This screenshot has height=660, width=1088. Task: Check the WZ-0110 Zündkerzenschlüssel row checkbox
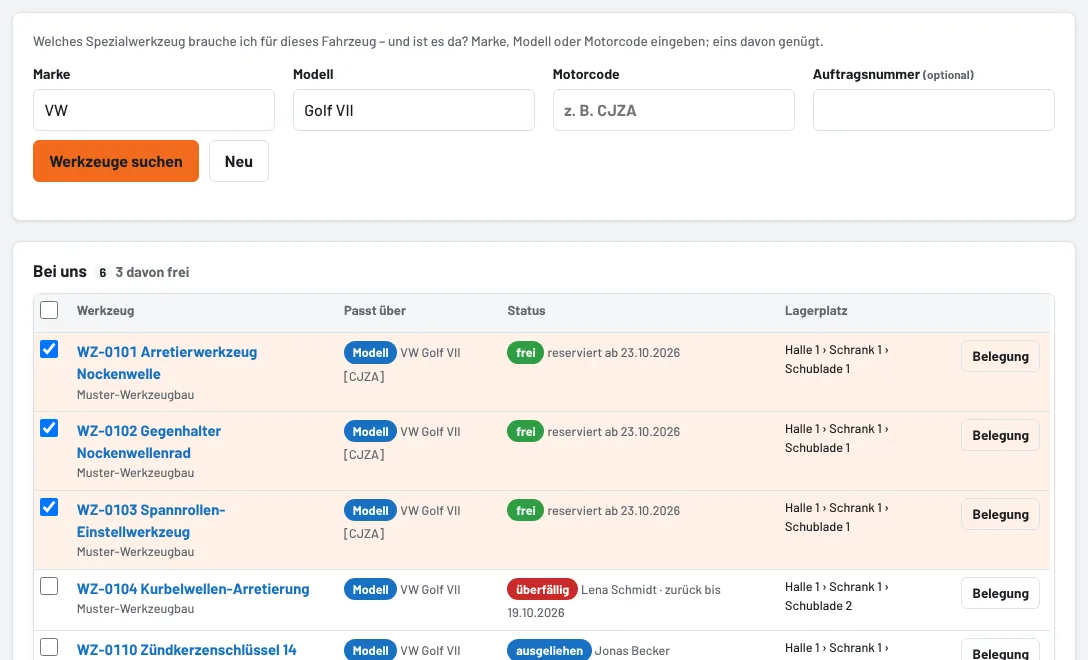49,647
